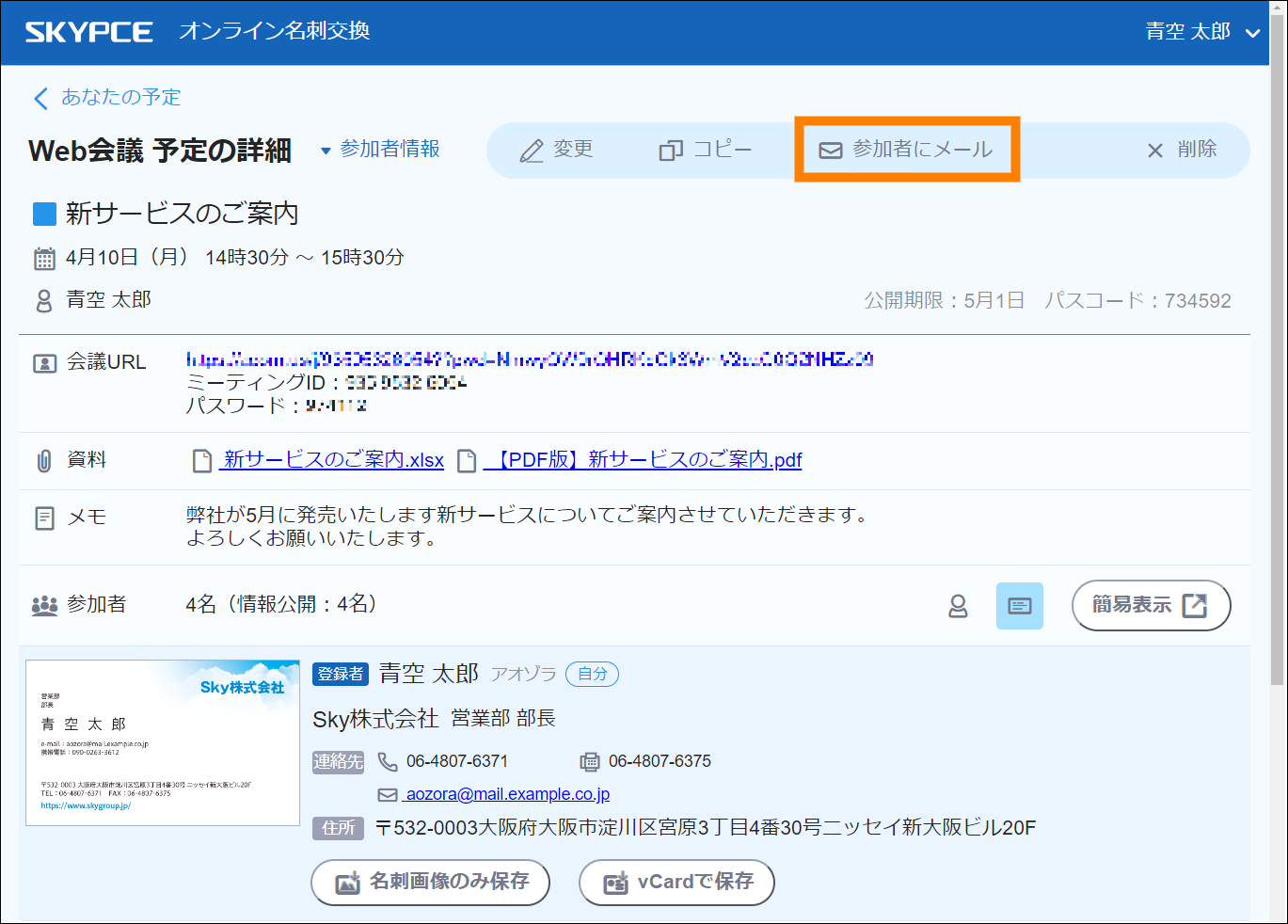
Task: Click the Sky株式会社 business card thumbnail
Action: (x=163, y=742)
